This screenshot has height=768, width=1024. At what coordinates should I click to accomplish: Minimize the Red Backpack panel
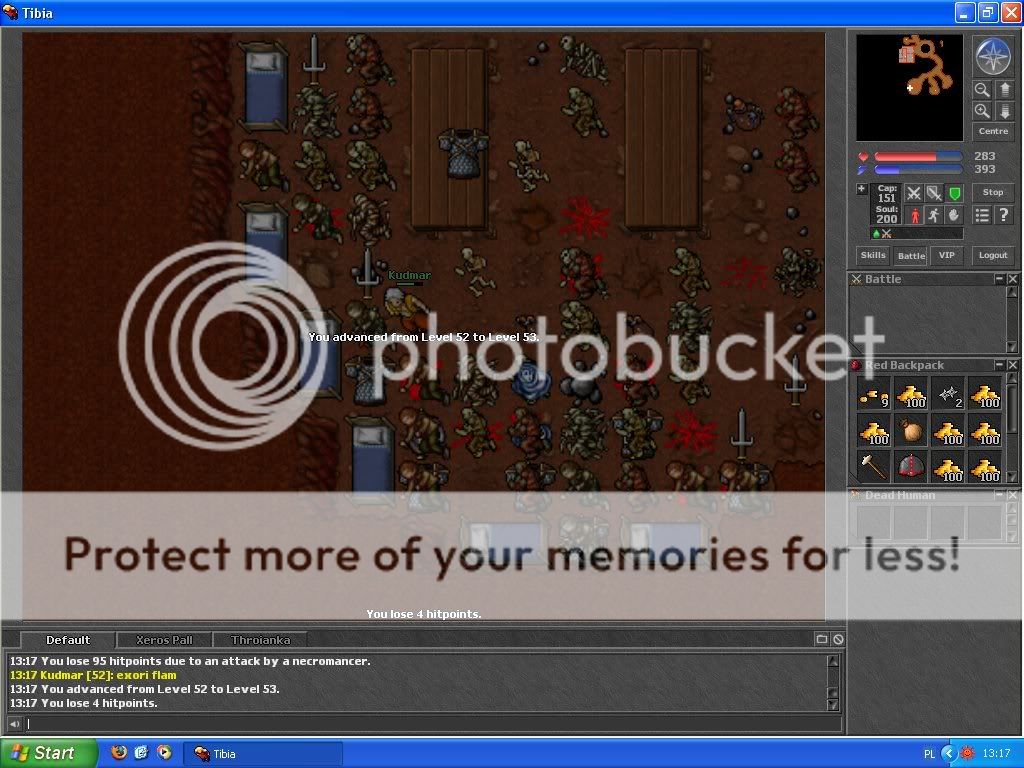[x=999, y=364]
